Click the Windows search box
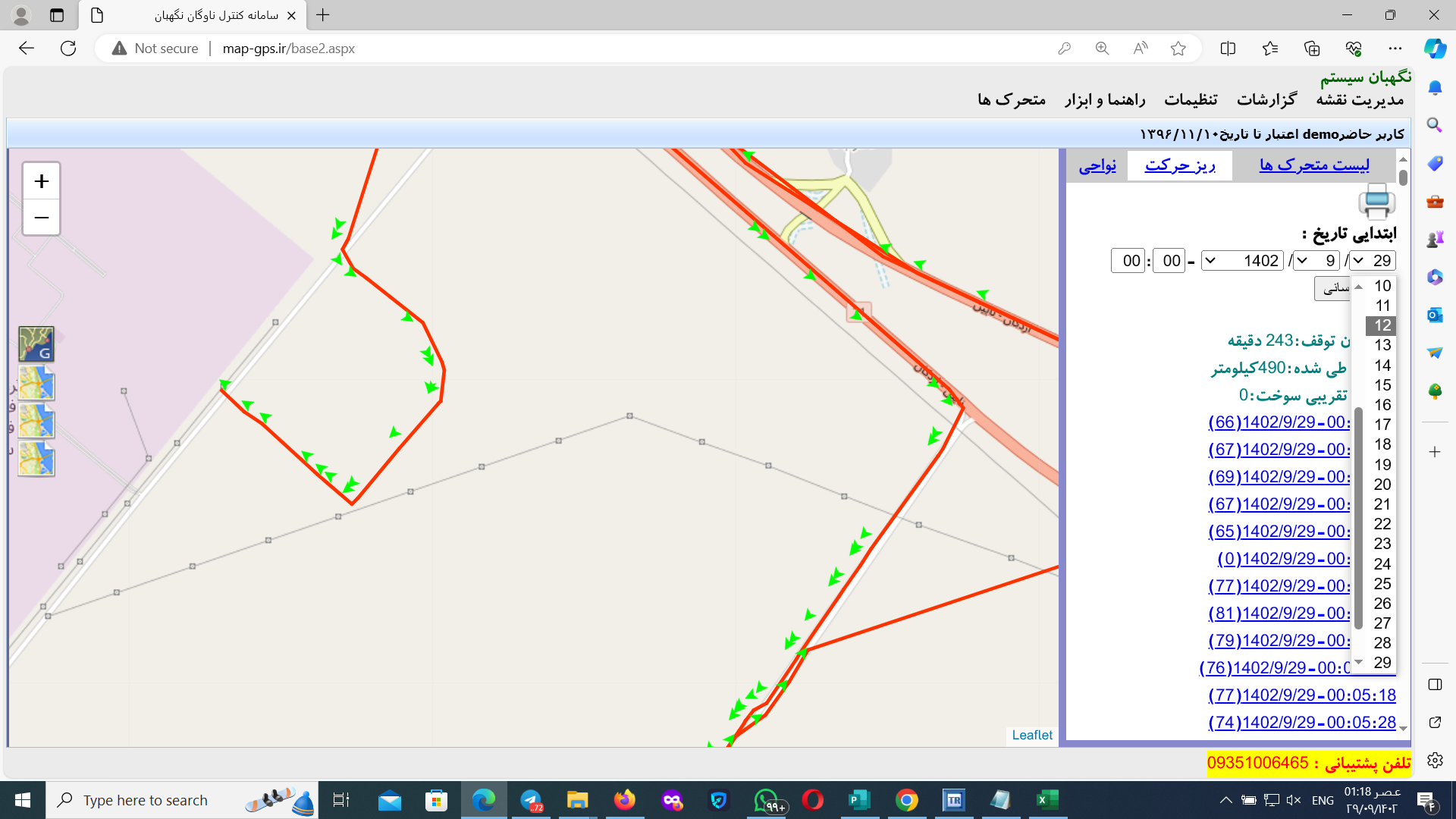This screenshot has height=819, width=1456. coord(182,800)
